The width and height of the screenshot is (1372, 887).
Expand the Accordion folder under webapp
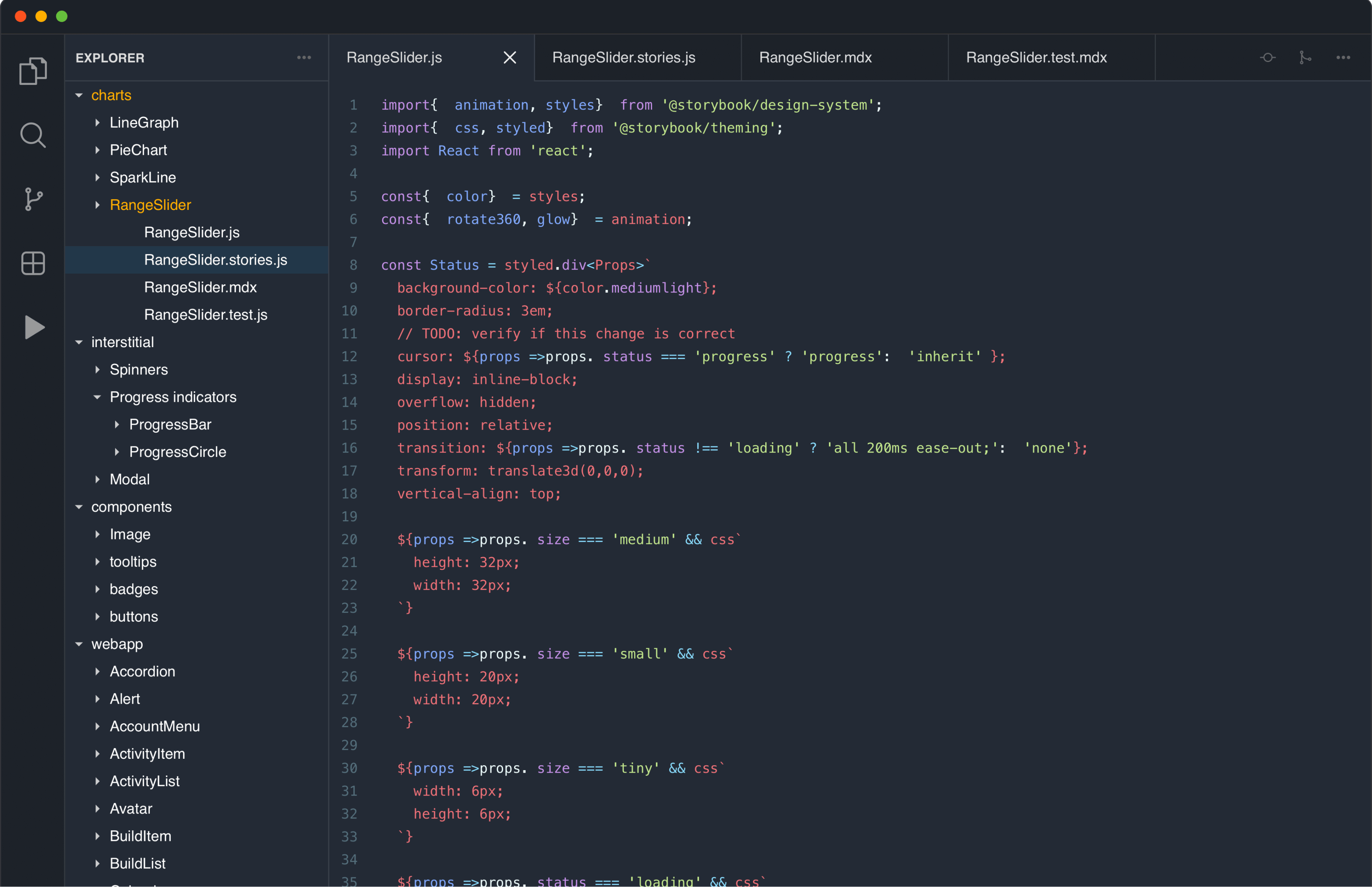point(97,672)
